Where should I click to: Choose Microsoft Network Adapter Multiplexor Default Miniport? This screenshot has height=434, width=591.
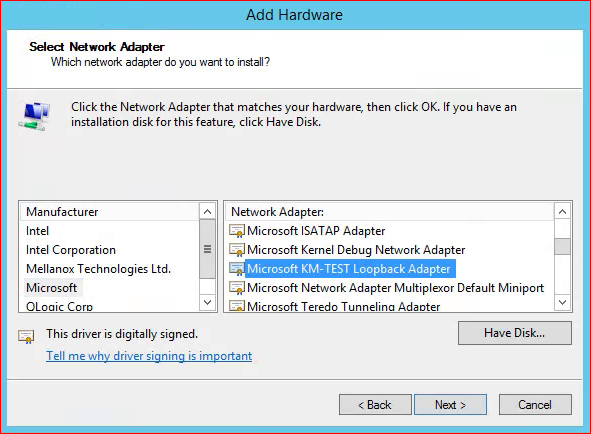point(395,288)
